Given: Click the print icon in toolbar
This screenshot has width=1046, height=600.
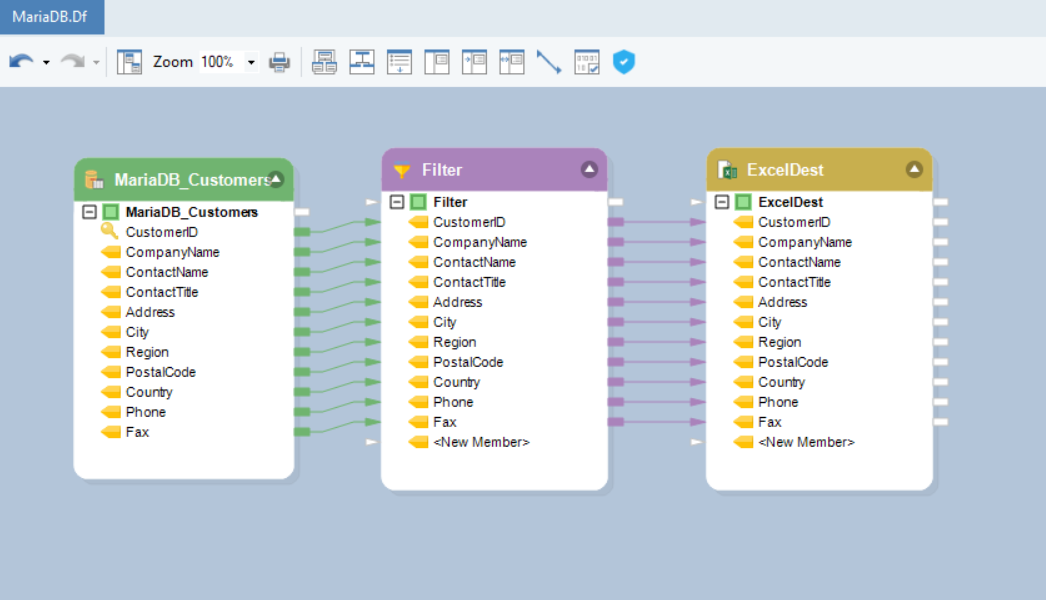Looking at the screenshot, I should [x=280, y=62].
